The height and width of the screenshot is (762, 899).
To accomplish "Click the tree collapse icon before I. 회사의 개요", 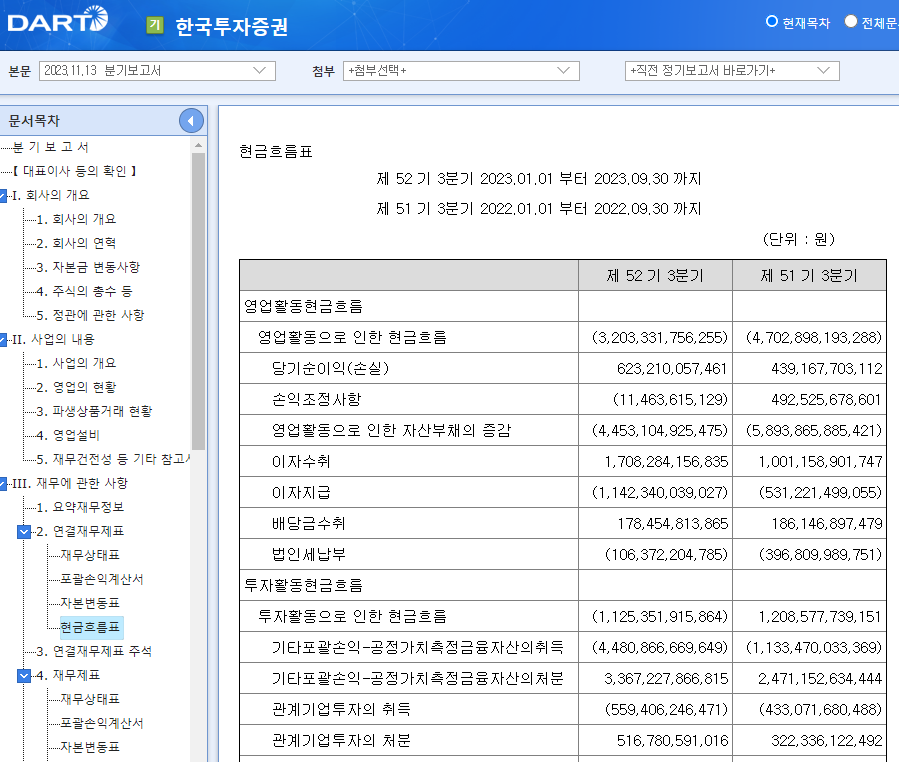I will (5, 195).
